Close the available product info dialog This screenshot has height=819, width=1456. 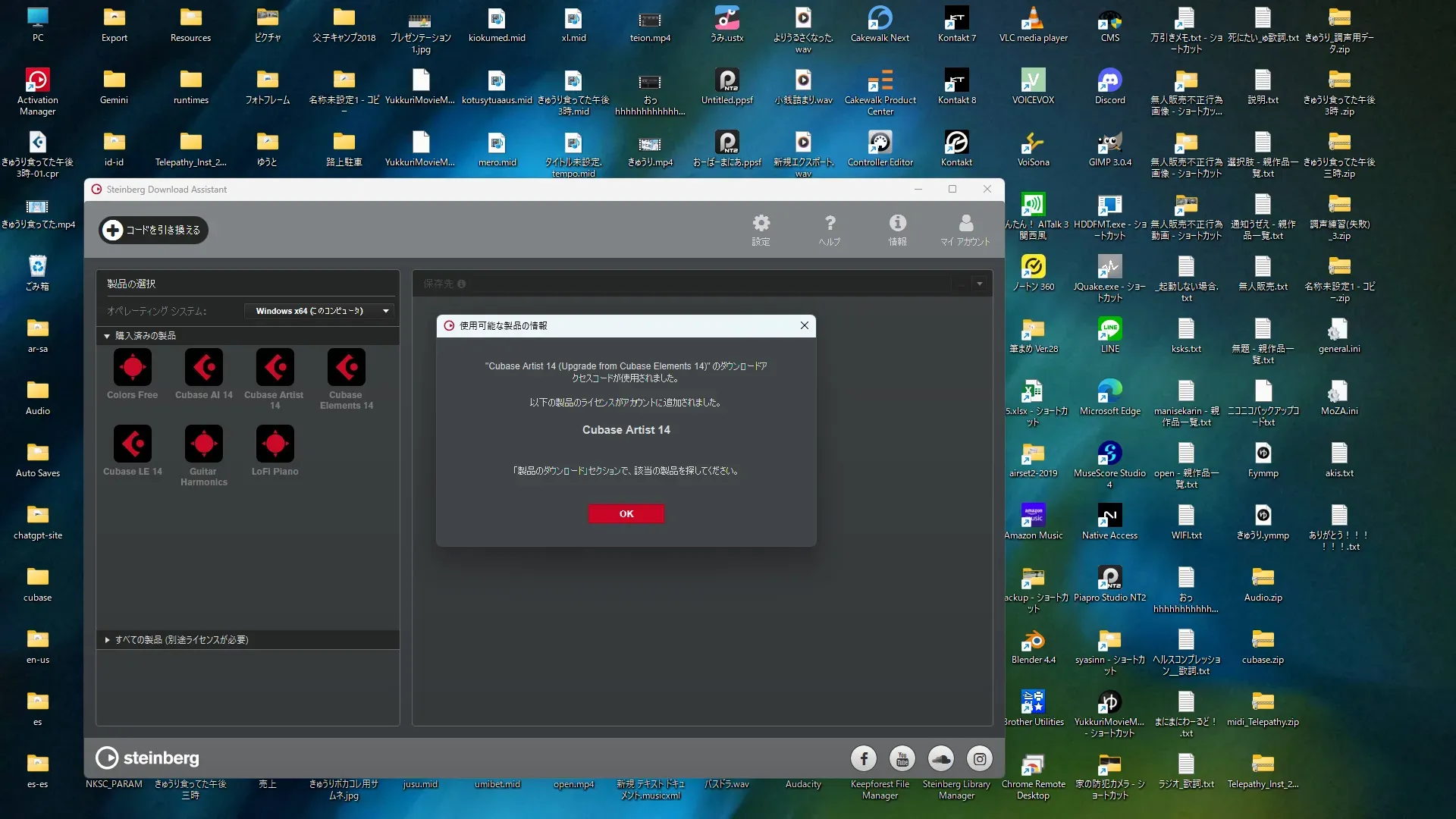coord(804,325)
